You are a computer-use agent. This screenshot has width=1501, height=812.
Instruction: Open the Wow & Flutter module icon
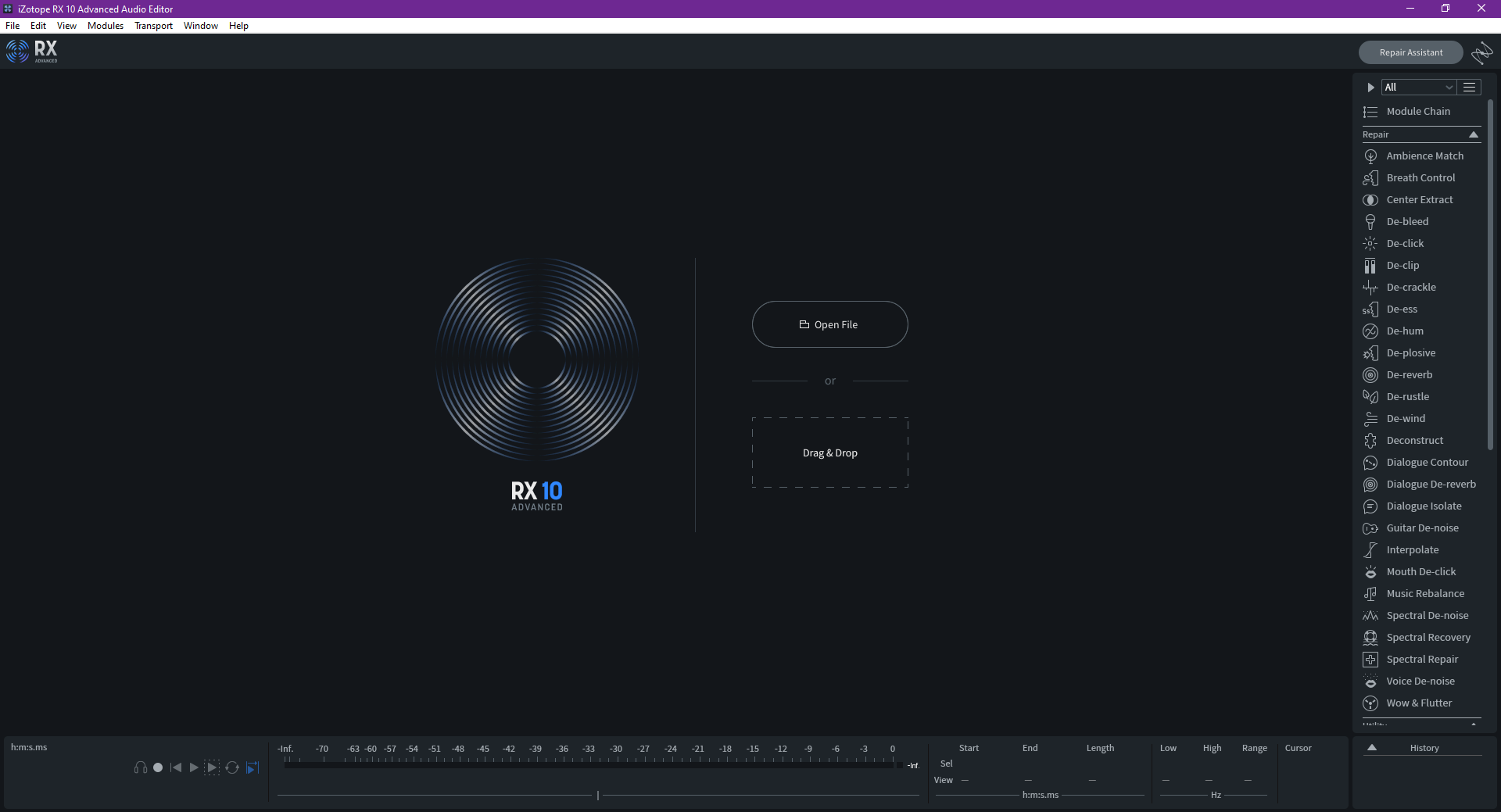(1370, 703)
